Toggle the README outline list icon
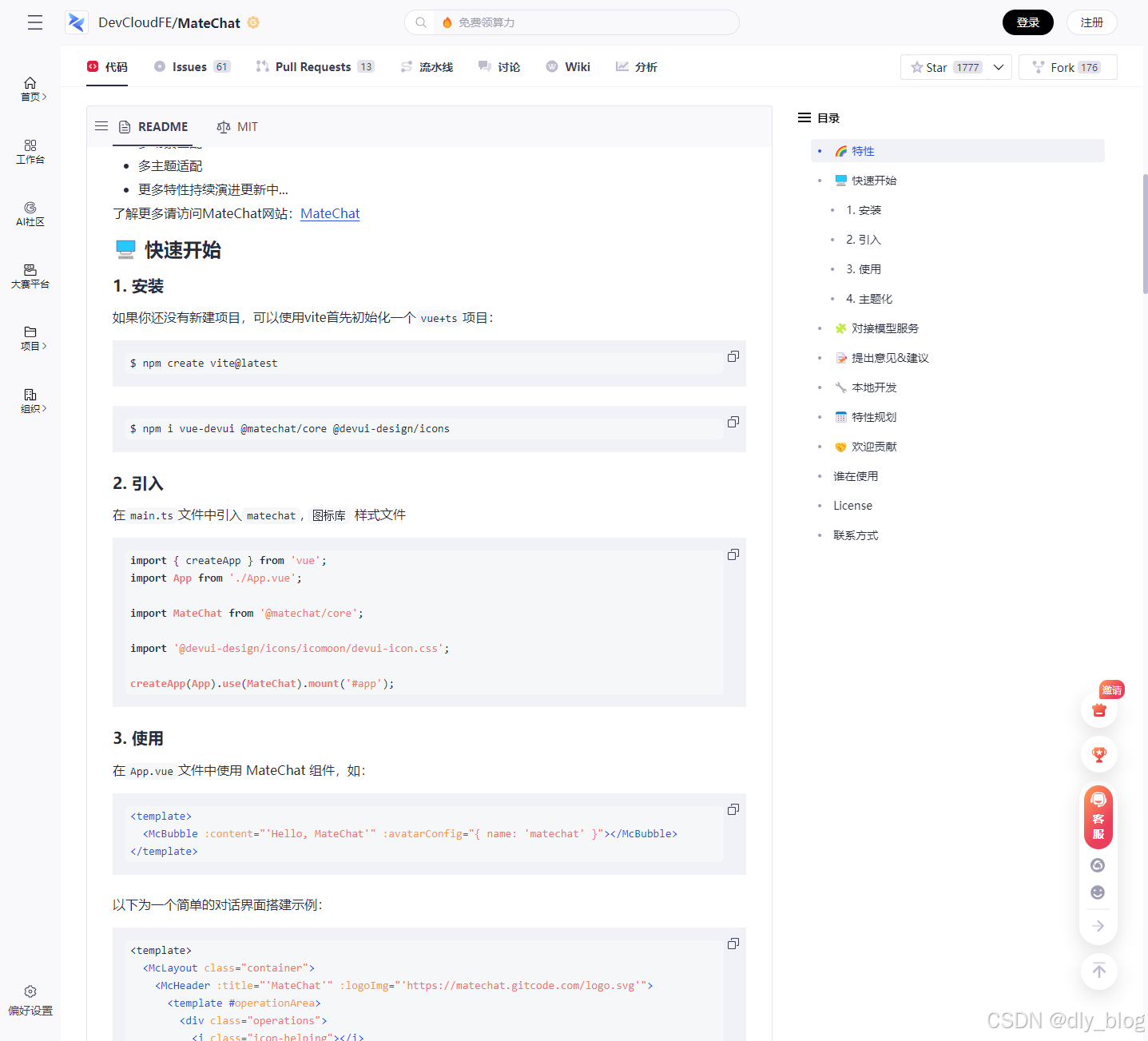1148x1041 pixels. tap(101, 126)
